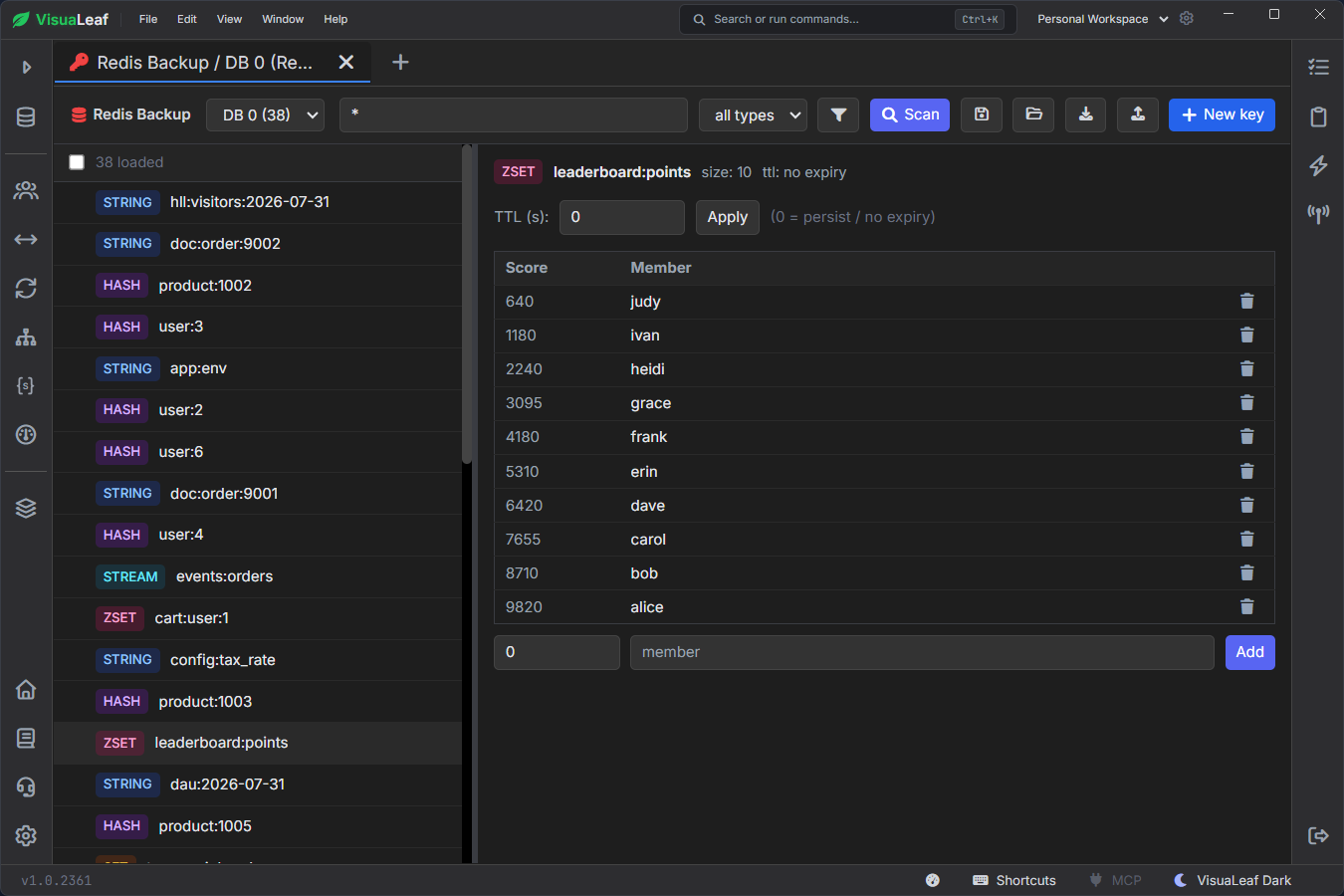Click the double-arrow transfer sidebar icon
The image size is (1344, 896).
(x=26, y=239)
